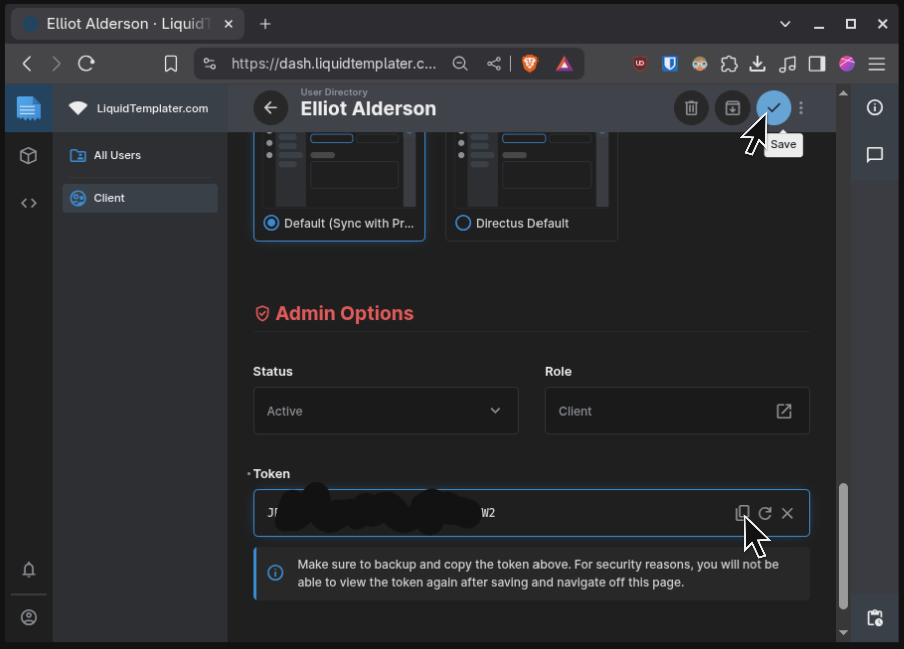
Task: Select Default (Sync with Pr... theme radio
Action: pyautogui.click(x=271, y=223)
